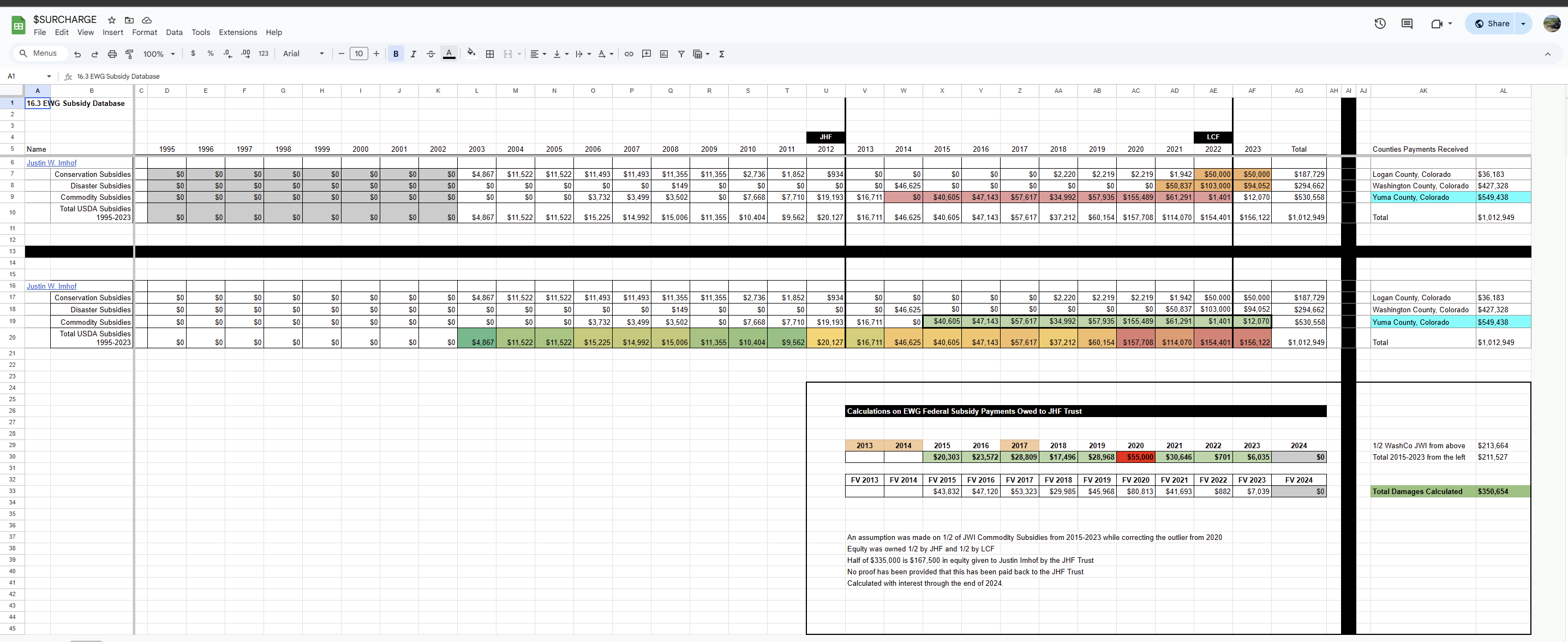Click the Functions sigma icon
Viewport: 1568px width, 642px height.
721,54
